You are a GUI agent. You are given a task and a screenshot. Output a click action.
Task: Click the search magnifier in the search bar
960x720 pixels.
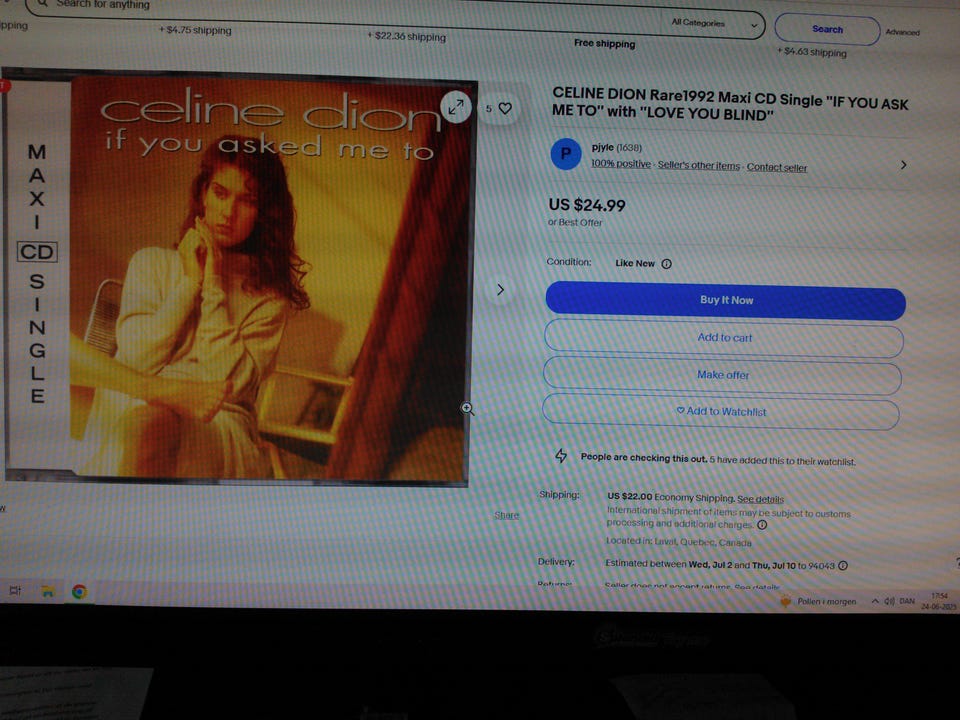43,4
